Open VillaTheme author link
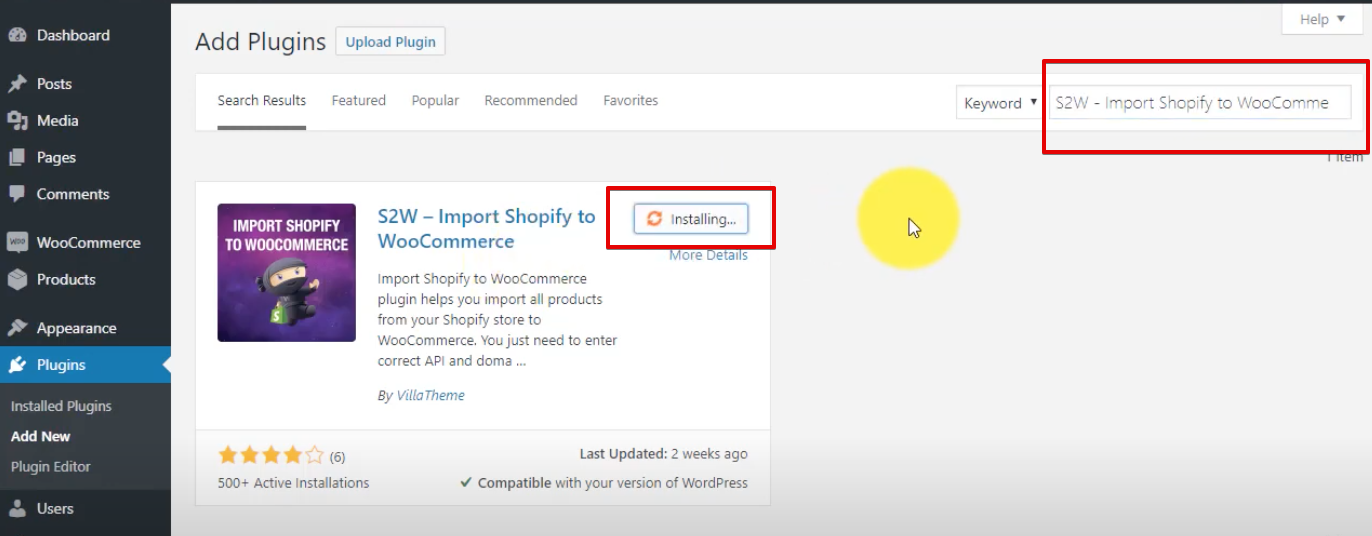1372x536 pixels. (431, 395)
